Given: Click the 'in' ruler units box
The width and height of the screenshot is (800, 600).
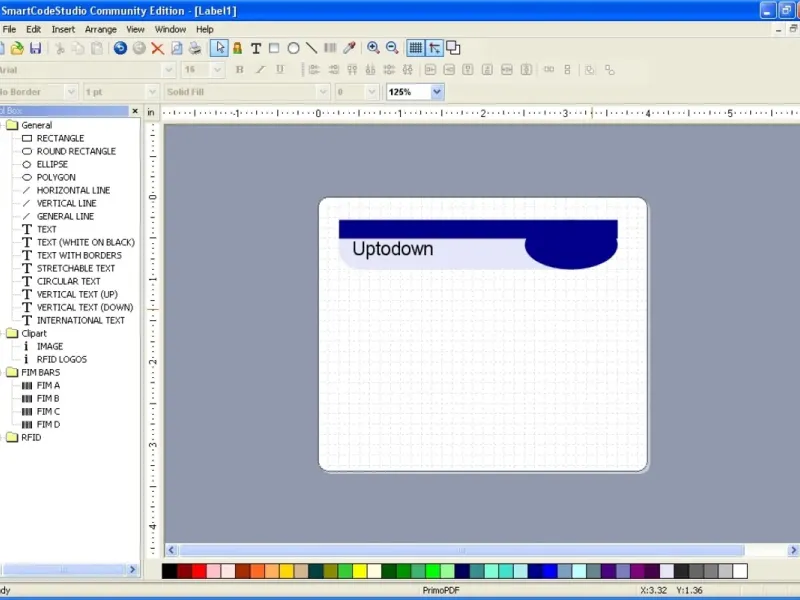Looking at the screenshot, I should pyautogui.click(x=151, y=112).
